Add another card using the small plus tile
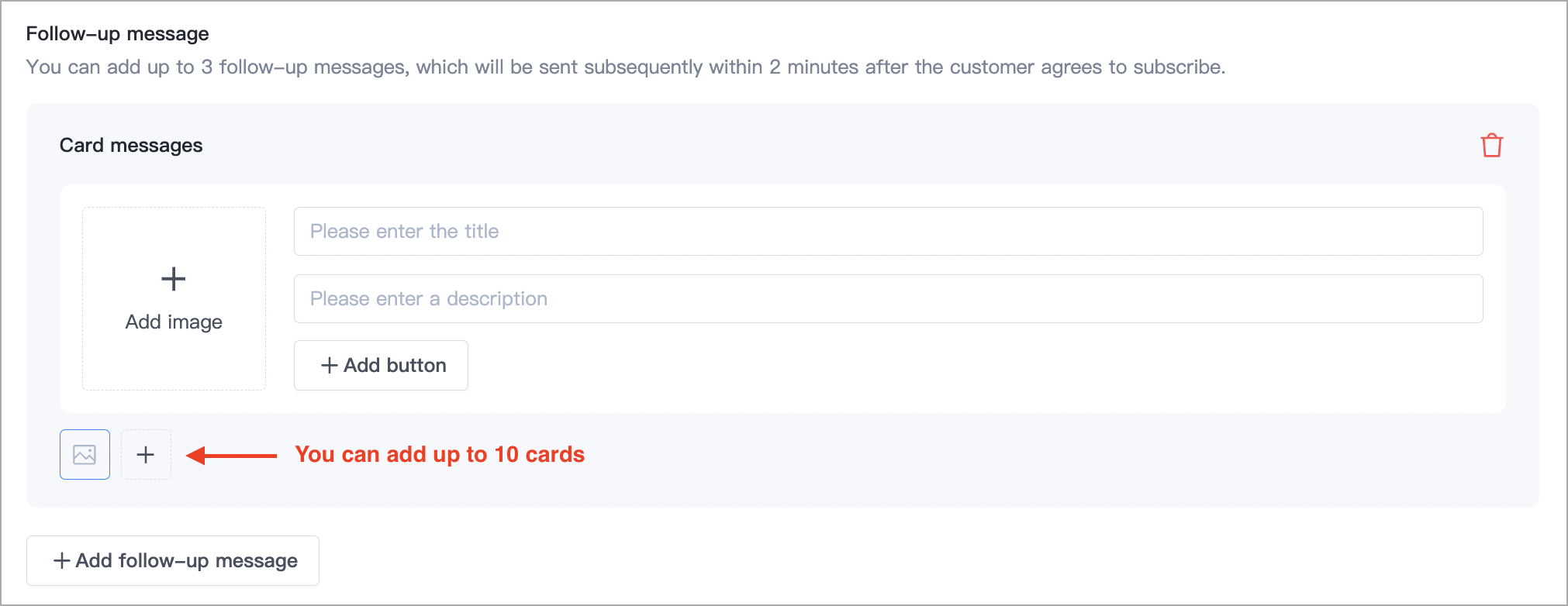The width and height of the screenshot is (1568, 606). 146,455
